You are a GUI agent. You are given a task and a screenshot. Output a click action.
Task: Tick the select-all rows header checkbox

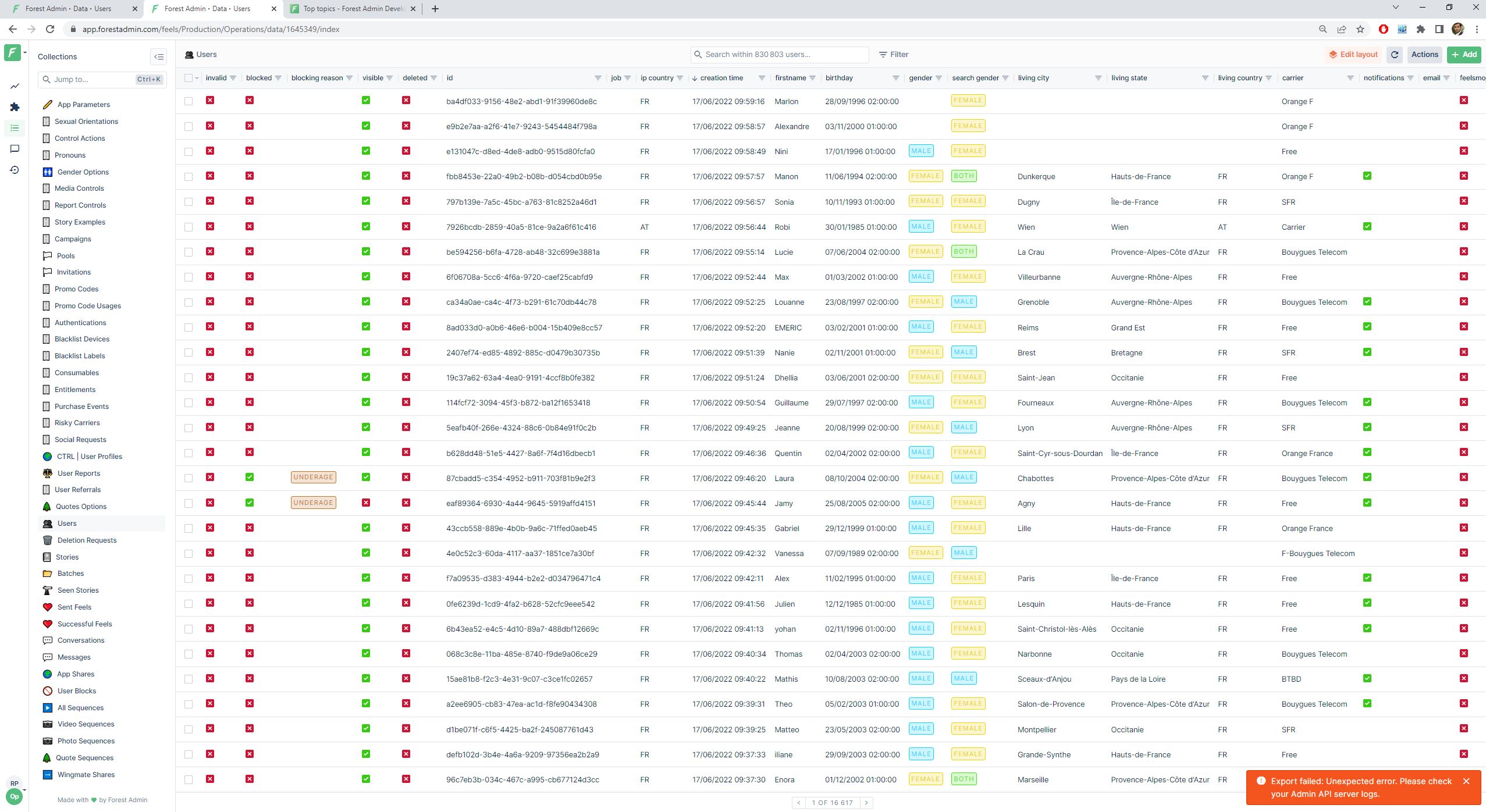(189, 78)
